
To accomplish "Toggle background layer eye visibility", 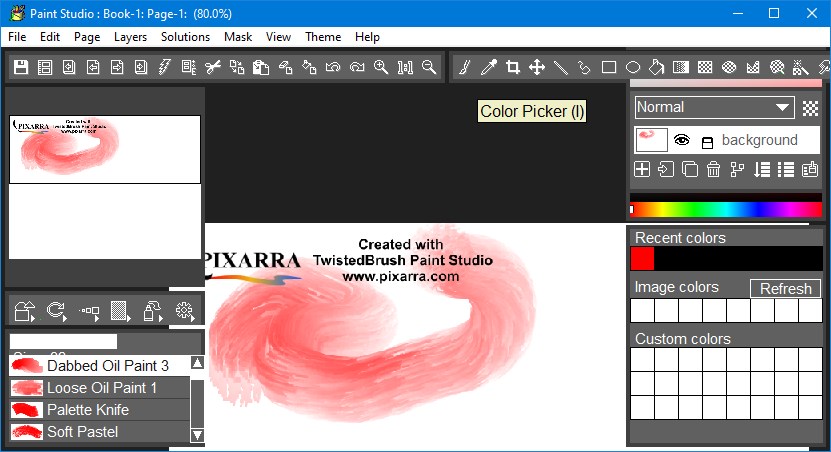I will click(x=682, y=140).
